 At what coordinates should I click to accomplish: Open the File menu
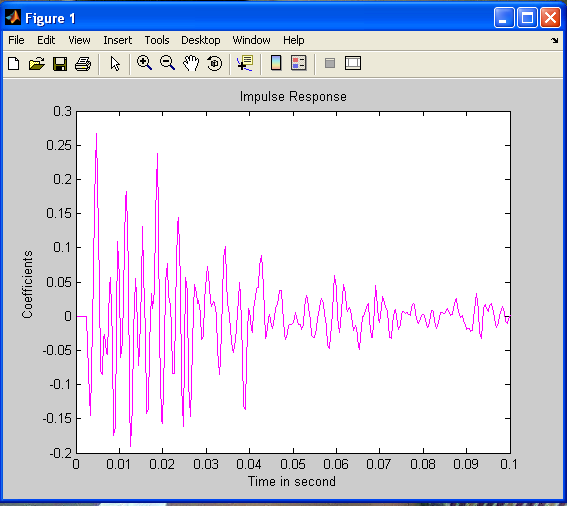[x=16, y=40]
